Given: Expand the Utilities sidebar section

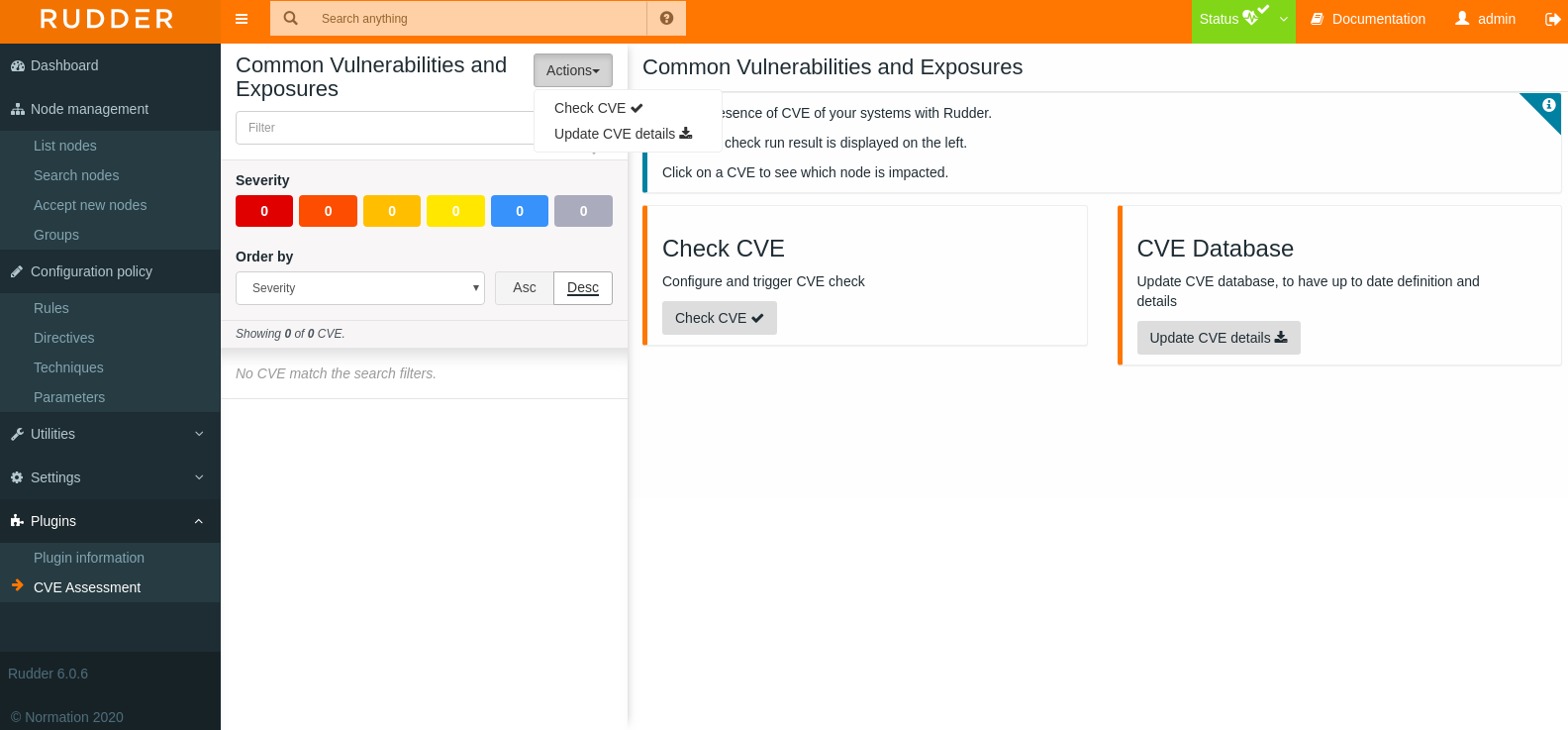Looking at the screenshot, I should 109,434.
